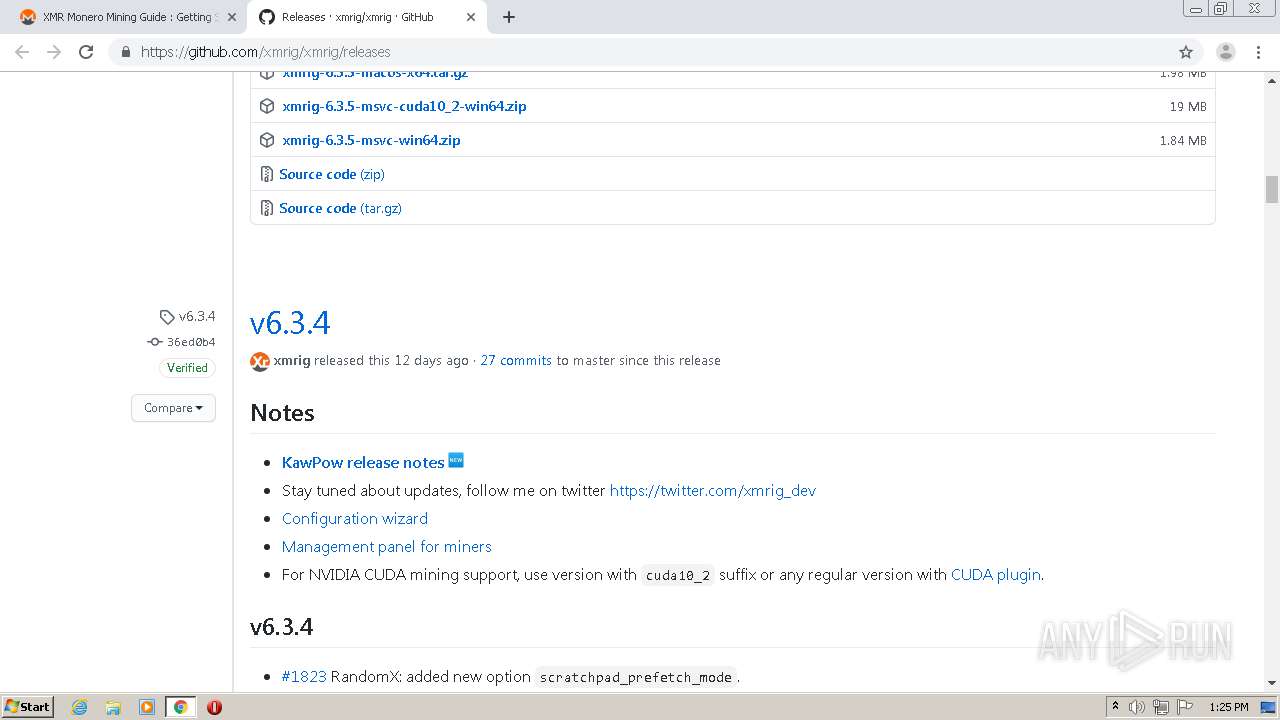1280x720 pixels.
Task: Click the vertical scrollbar thumb
Action: click(1272, 189)
